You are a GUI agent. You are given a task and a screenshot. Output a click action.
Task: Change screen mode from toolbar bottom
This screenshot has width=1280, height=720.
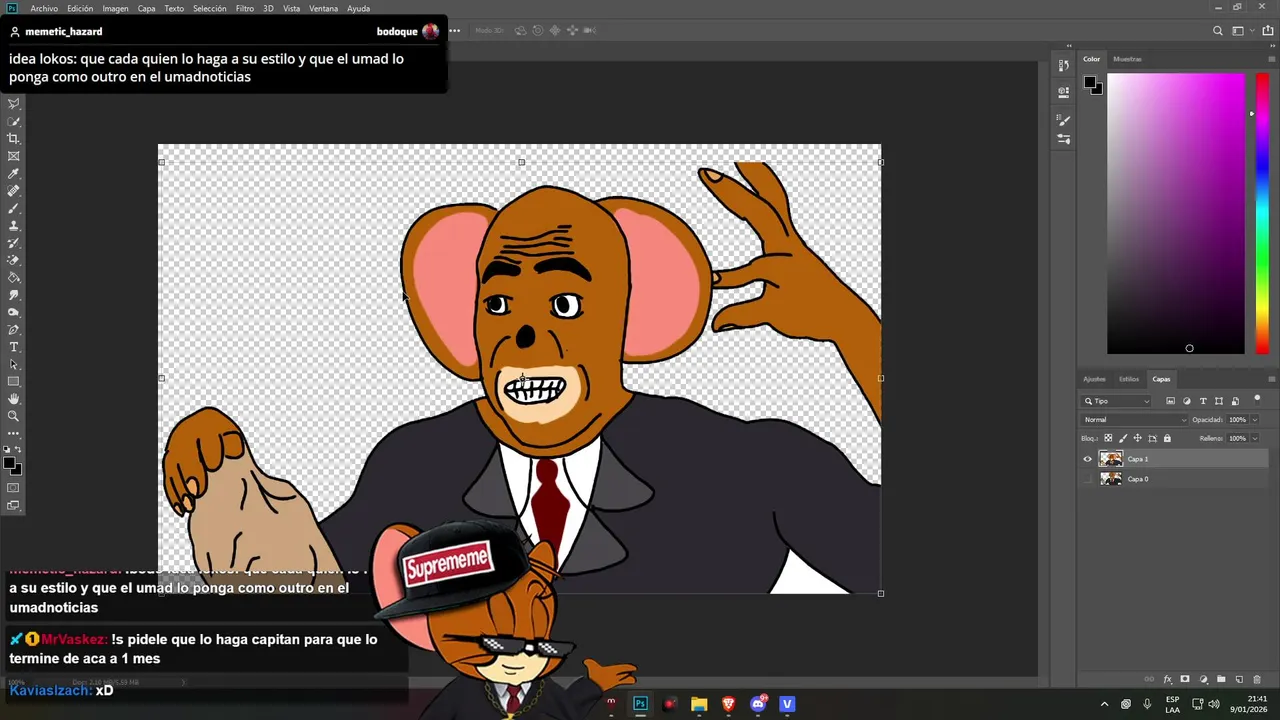pyautogui.click(x=14, y=506)
